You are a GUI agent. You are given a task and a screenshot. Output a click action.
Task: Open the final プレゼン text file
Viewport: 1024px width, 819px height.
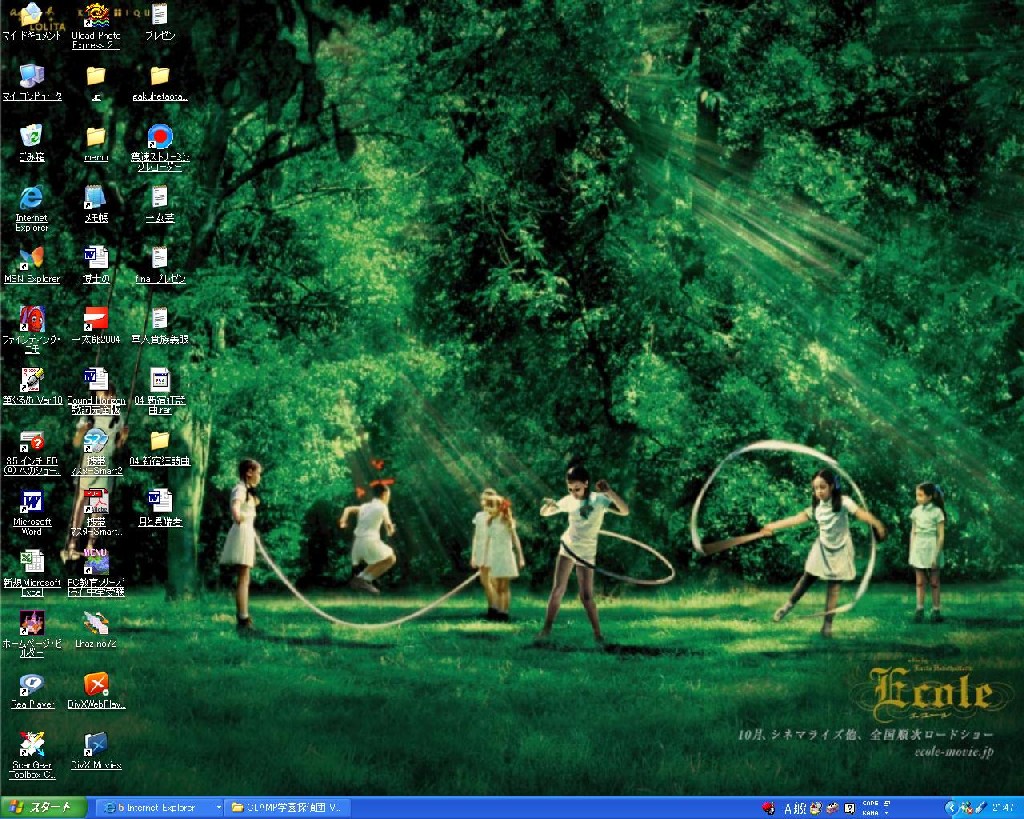(159, 265)
